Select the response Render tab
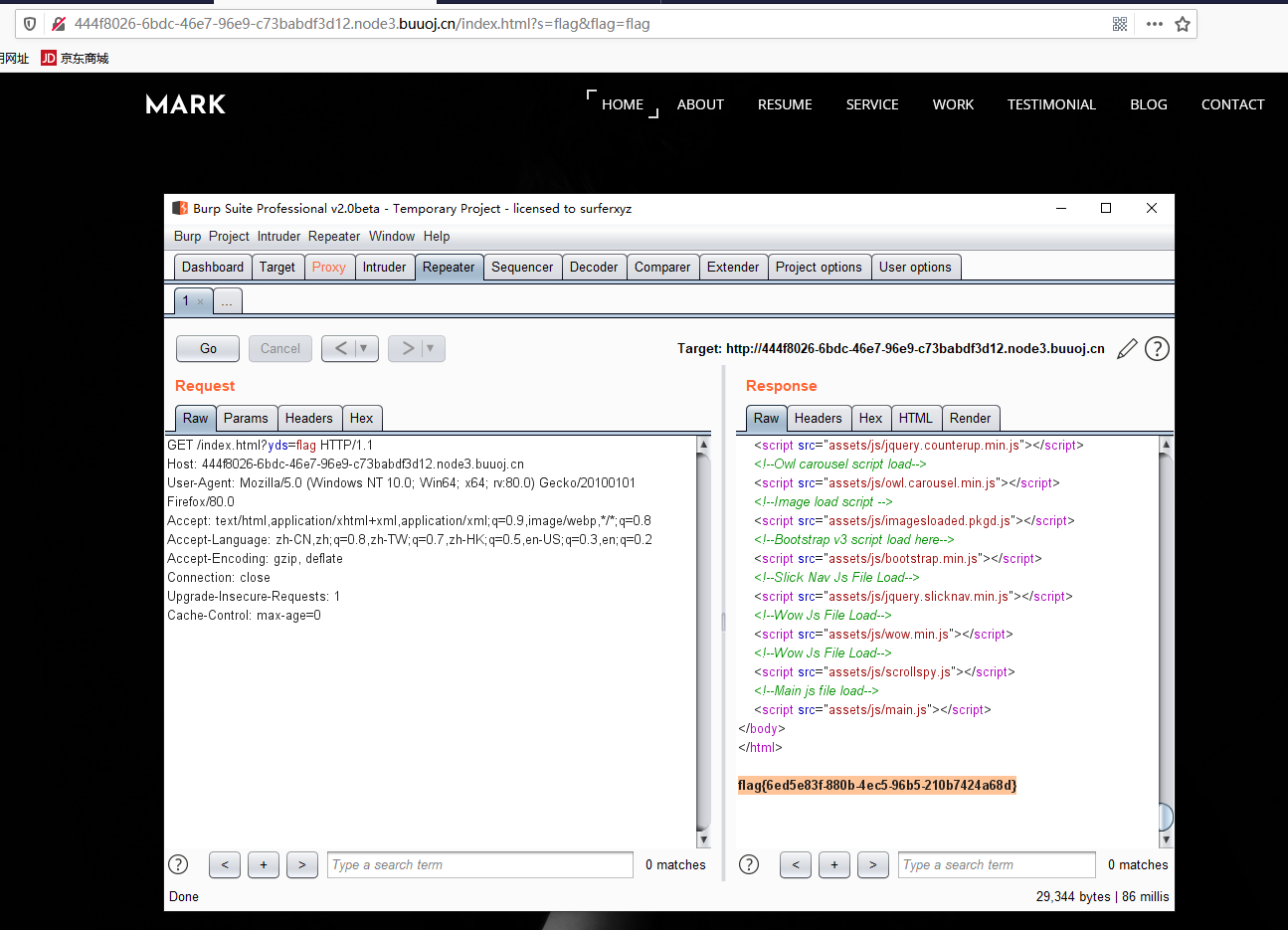 (971, 419)
